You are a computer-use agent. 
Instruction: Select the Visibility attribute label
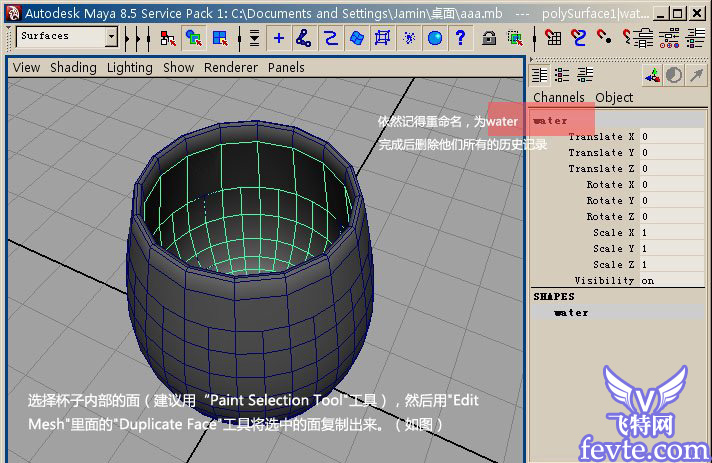604,281
